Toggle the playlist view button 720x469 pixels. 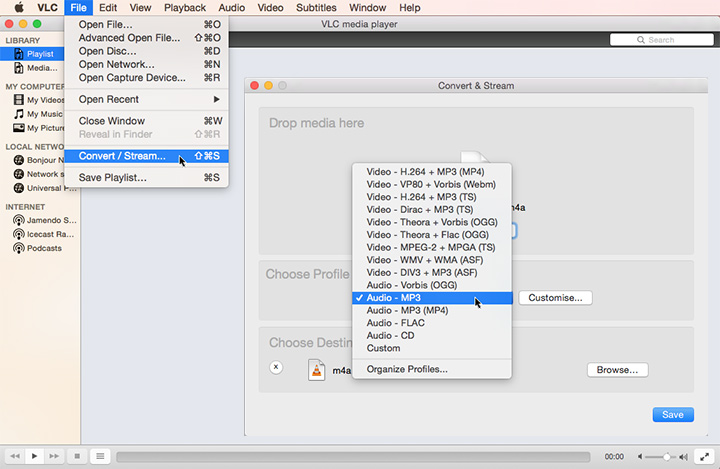click(x=100, y=456)
